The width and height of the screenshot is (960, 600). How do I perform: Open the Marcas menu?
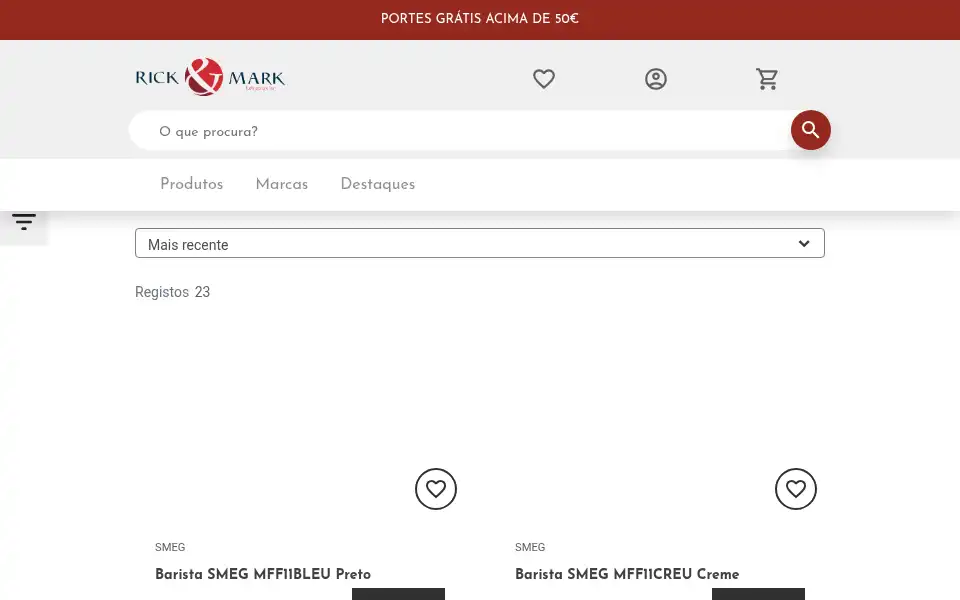[282, 184]
